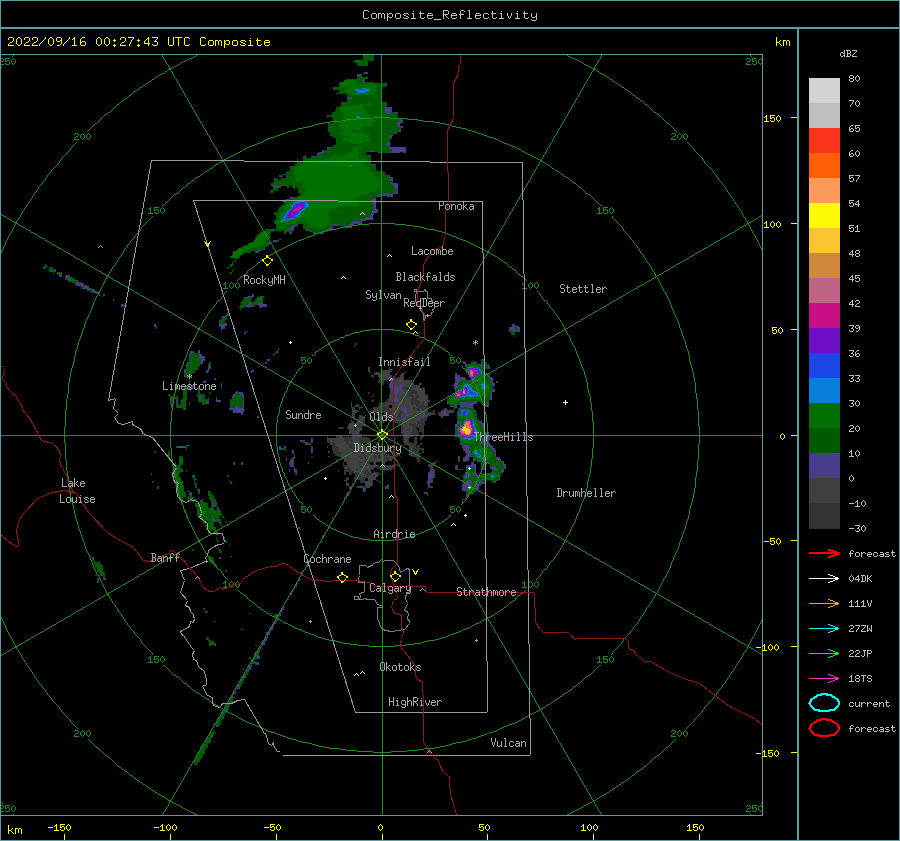Select the Lake Louise label

click(x=77, y=491)
